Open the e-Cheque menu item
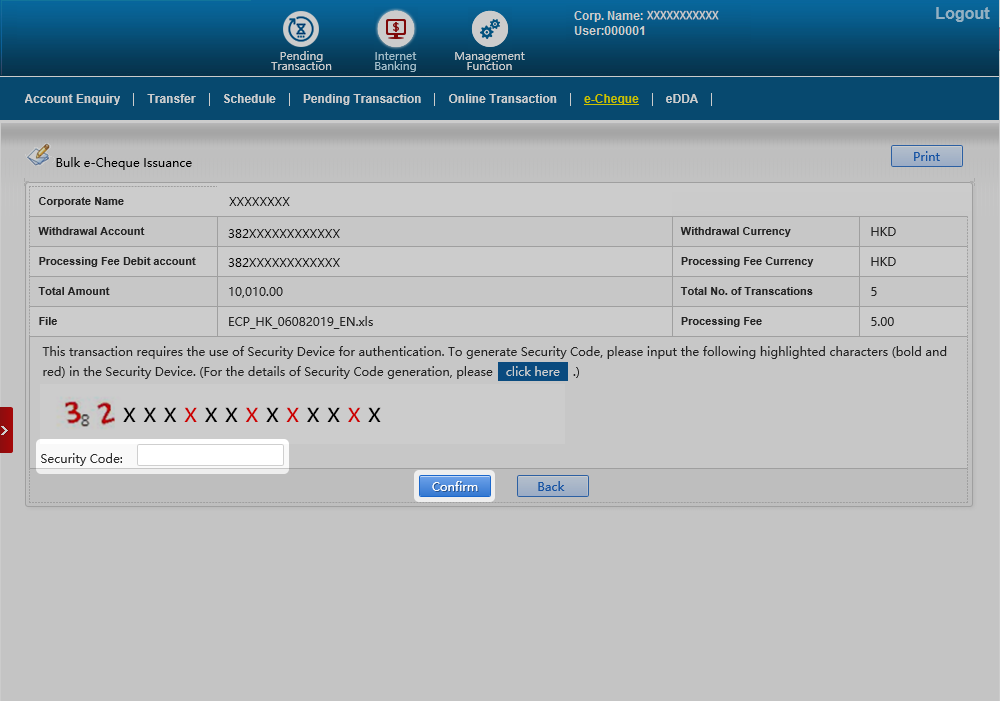Screen dimensions: 1000x701 pyautogui.click(x=611, y=99)
